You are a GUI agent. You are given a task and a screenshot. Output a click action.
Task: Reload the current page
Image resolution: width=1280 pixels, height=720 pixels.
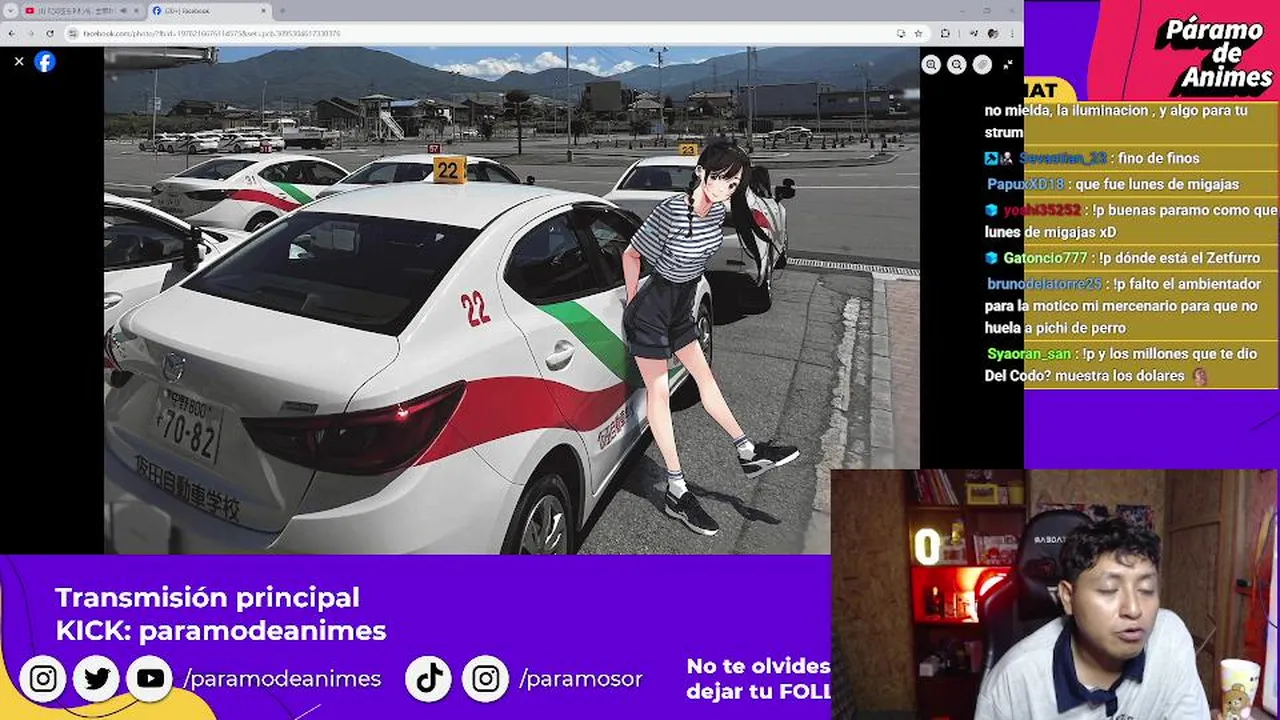(x=50, y=33)
